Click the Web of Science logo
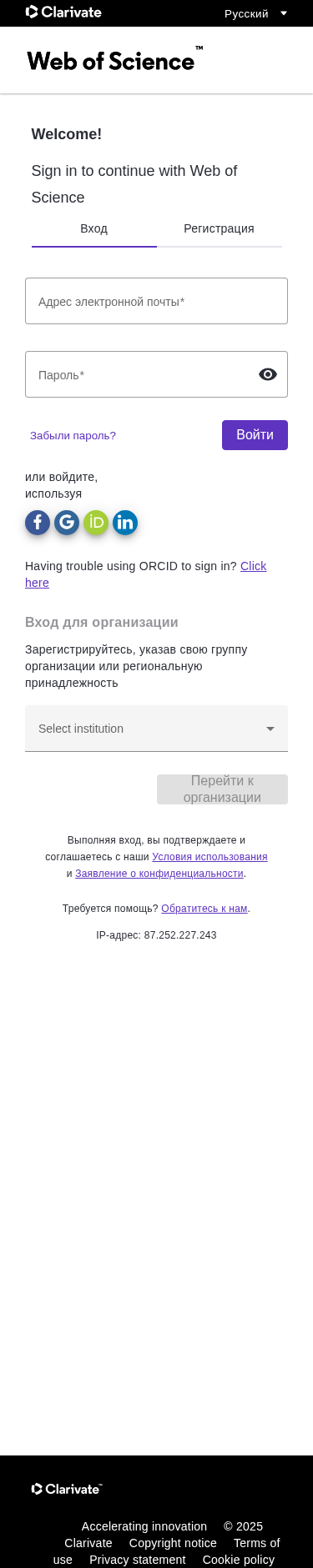Image resolution: width=313 pixels, height=1568 pixels. (x=115, y=60)
